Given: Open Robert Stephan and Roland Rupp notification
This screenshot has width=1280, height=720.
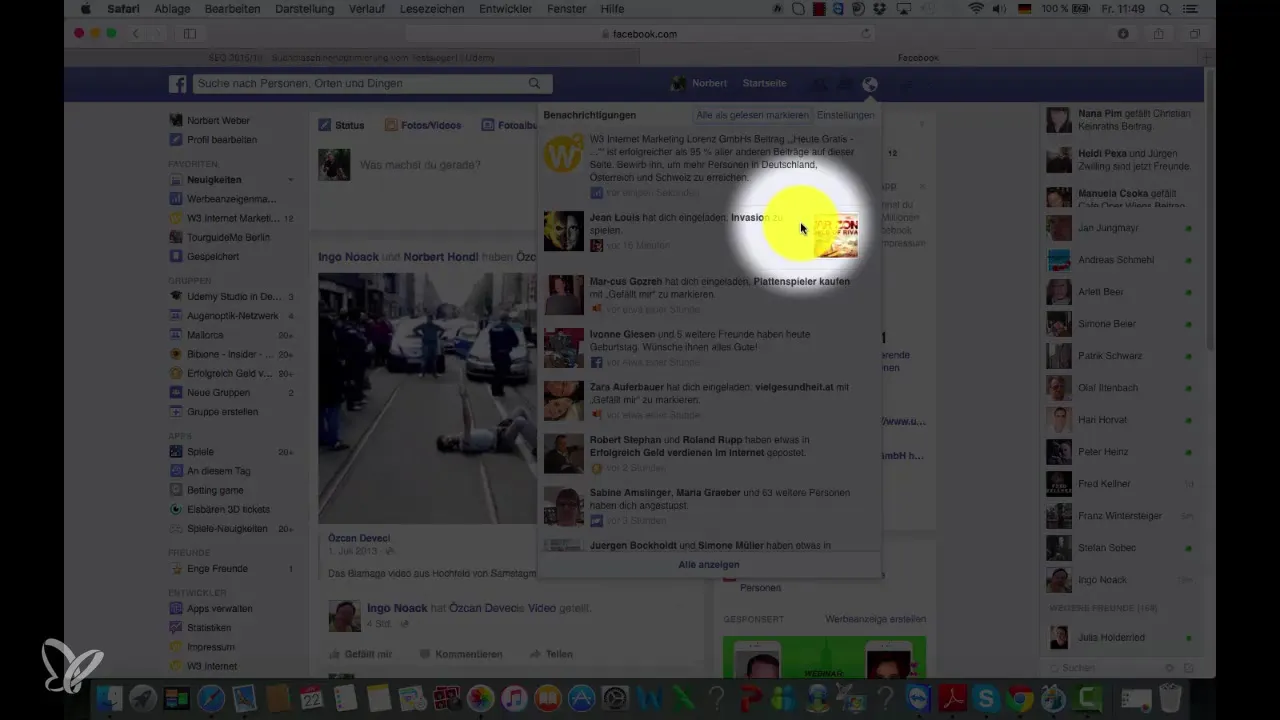Looking at the screenshot, I should coord(709,453).
